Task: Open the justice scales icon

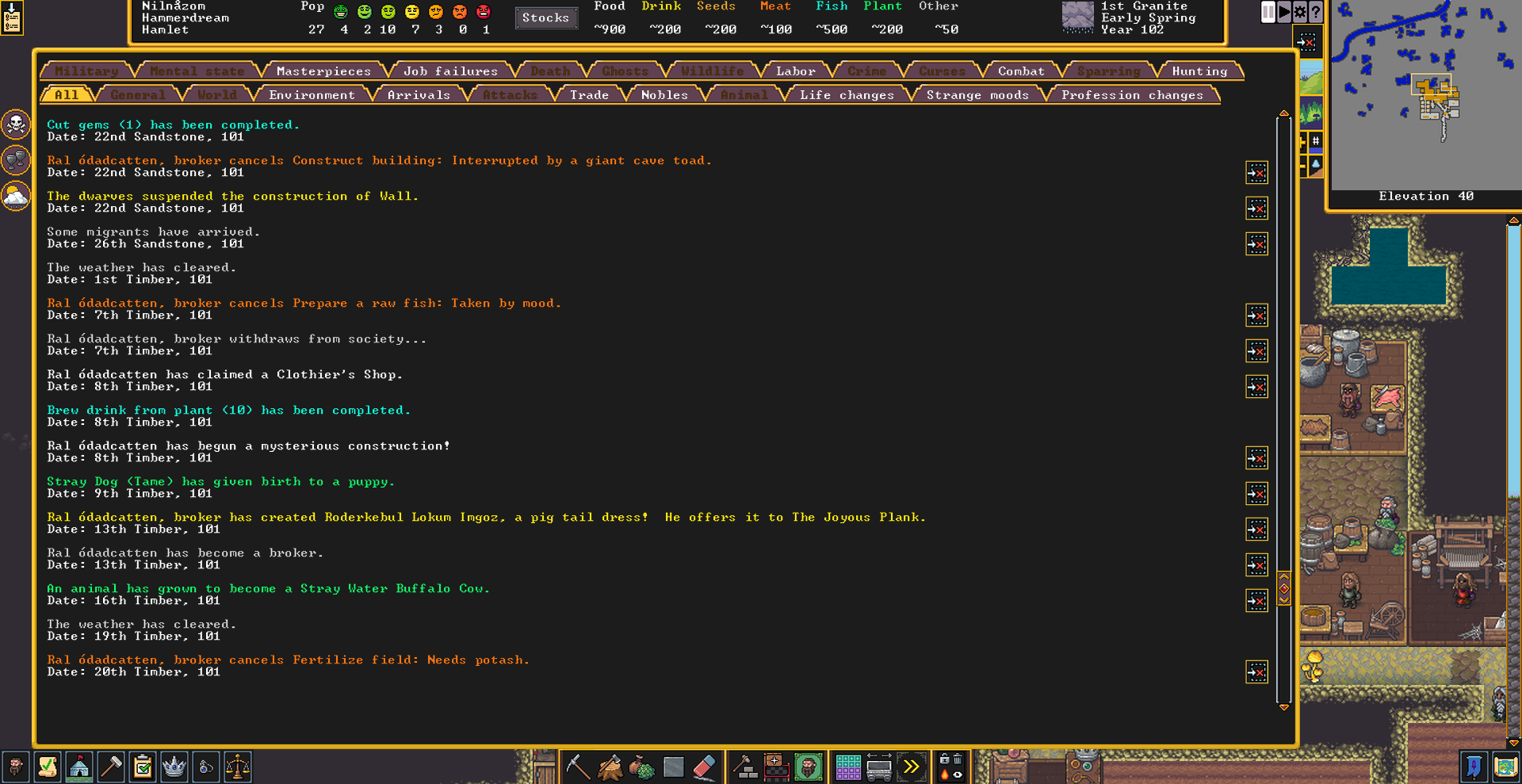Action: click(x=237, y=767)
